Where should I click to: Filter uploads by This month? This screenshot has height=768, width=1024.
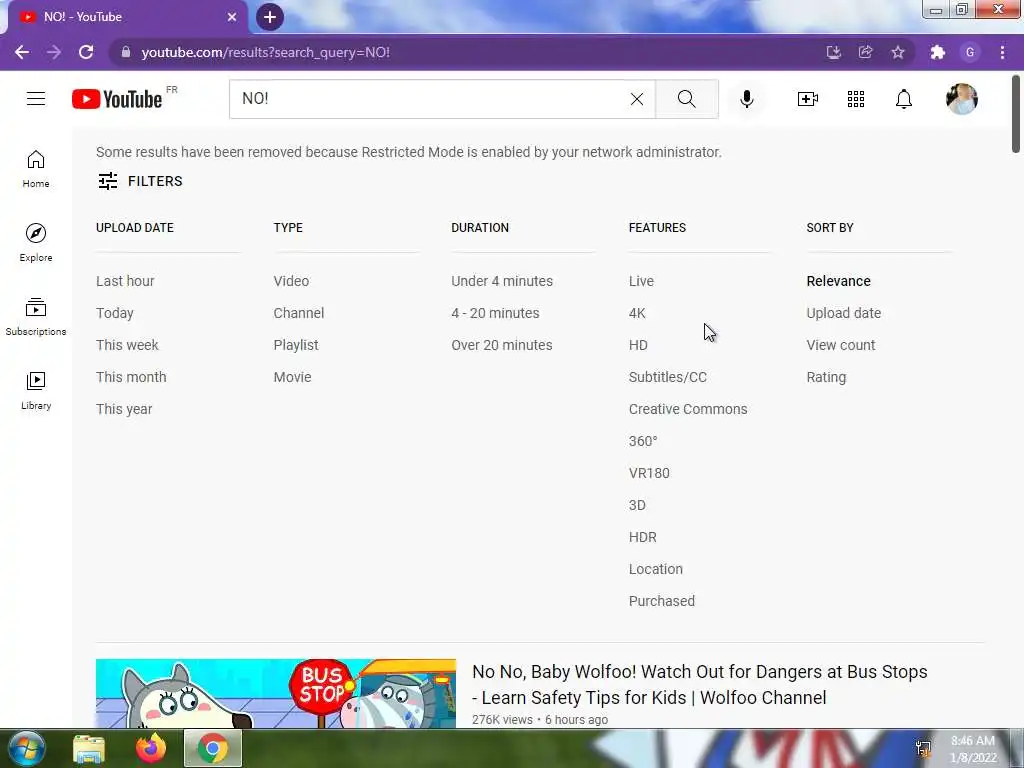pos(131,377)
